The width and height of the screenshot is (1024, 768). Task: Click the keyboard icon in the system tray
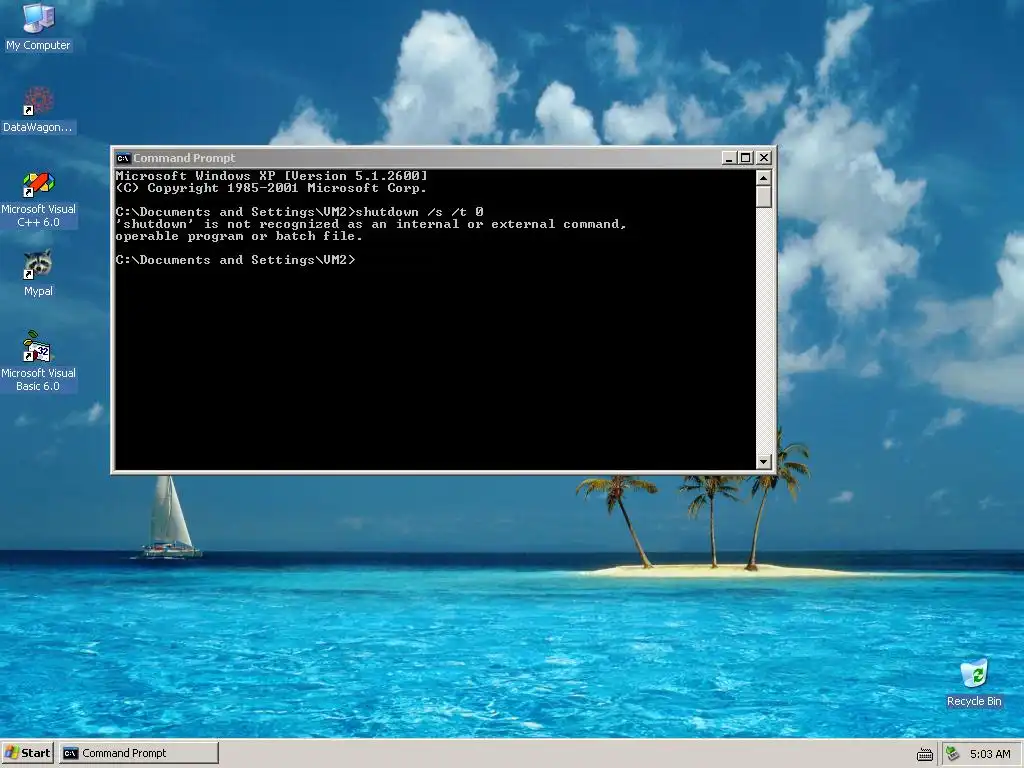tap(925, 754)
